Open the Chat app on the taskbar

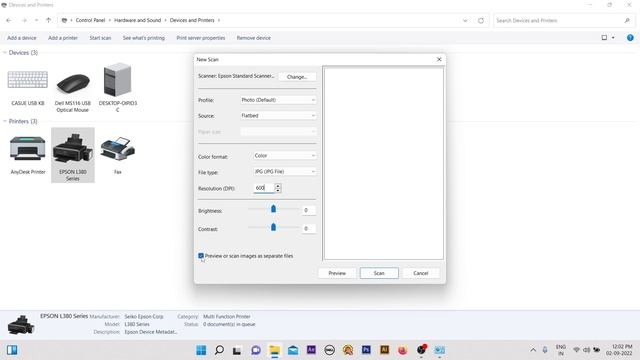coord(256,350)
